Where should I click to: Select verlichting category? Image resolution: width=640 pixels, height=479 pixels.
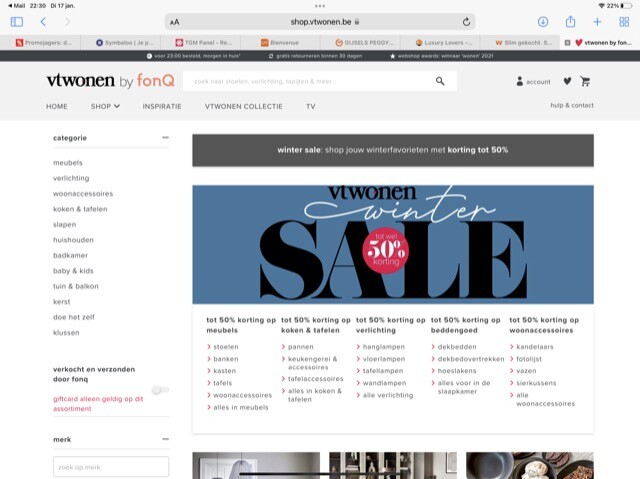coord(71,178)
